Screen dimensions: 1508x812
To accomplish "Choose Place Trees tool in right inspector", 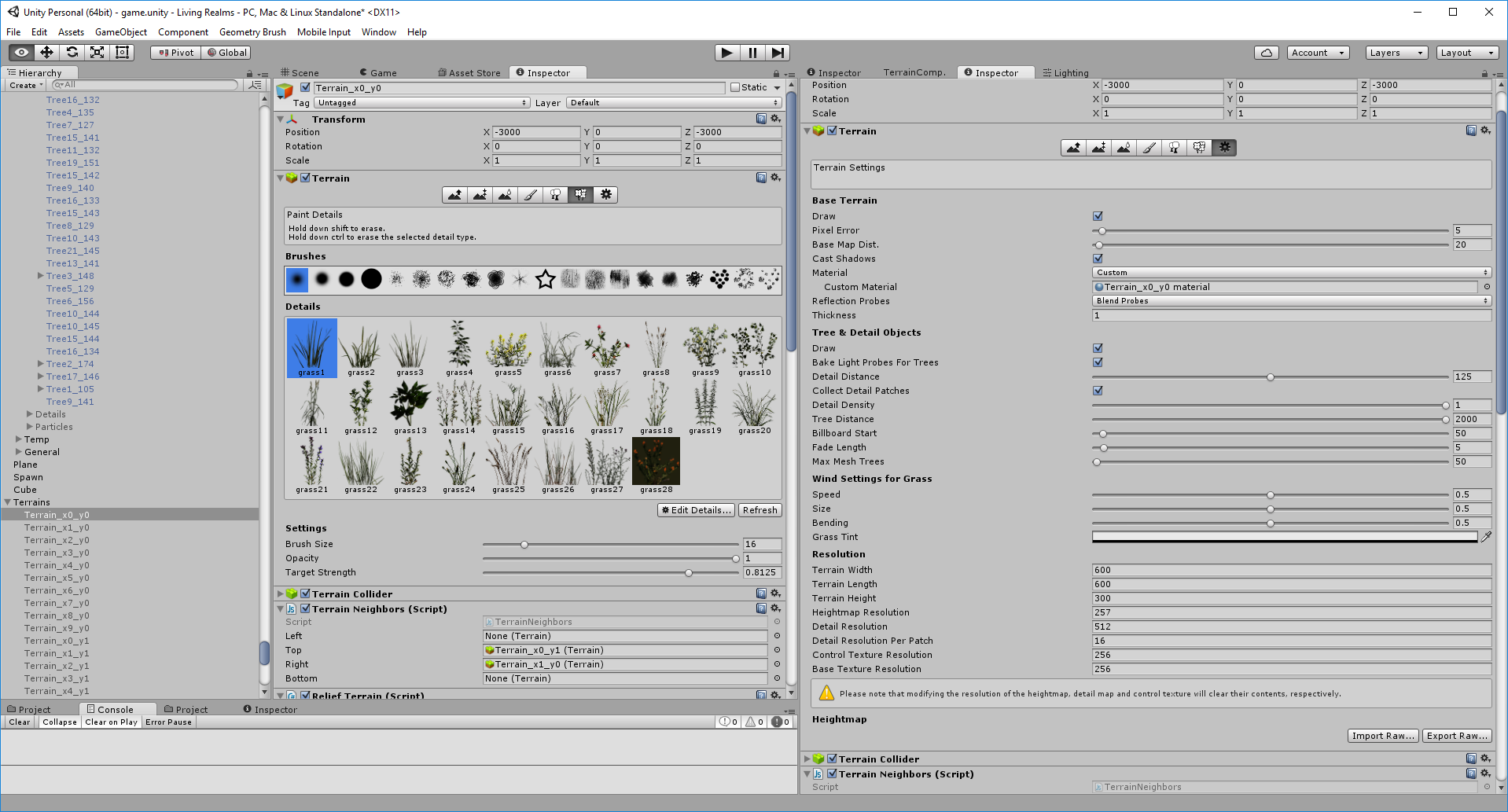I will pos(1174,148).
